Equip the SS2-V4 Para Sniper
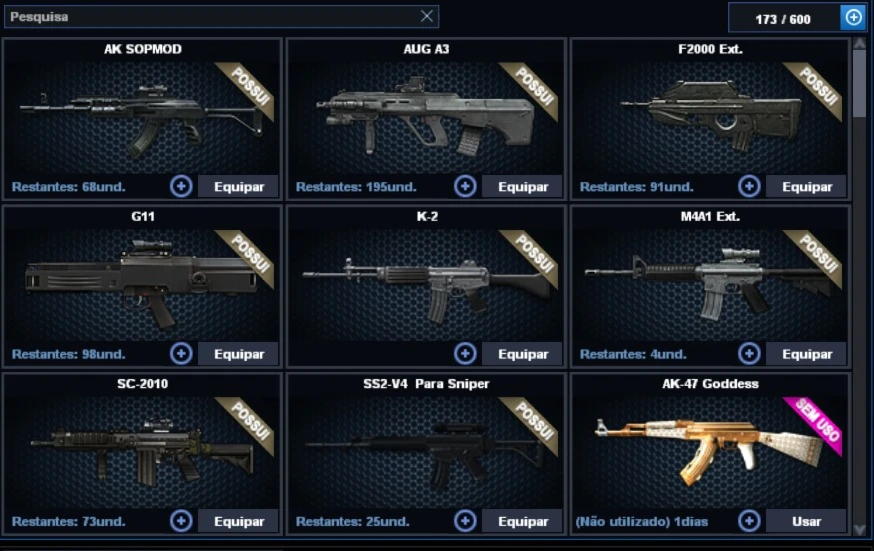The width and height of the screenshot is (874, 551). [522, 521]
